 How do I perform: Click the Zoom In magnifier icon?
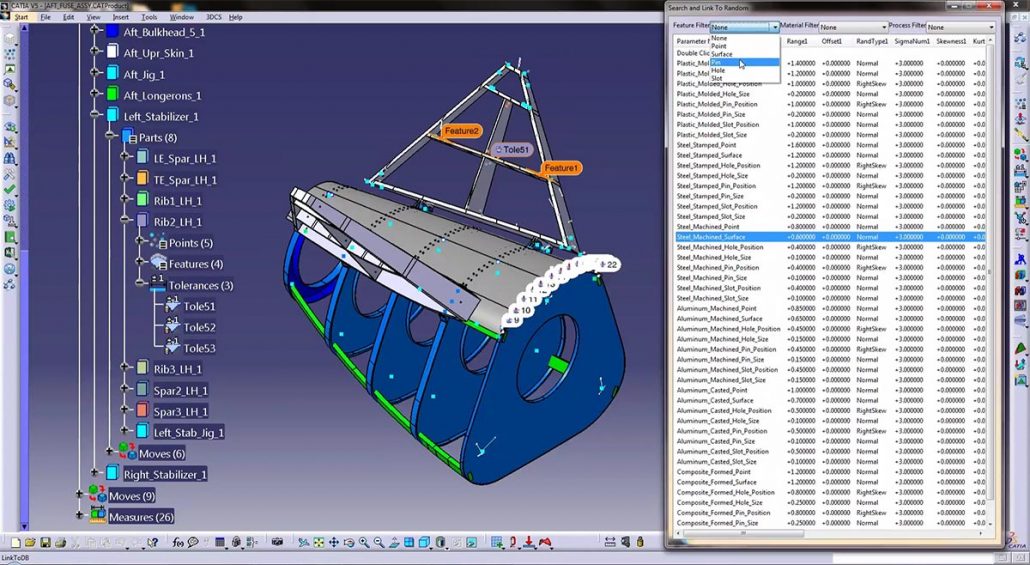(x=364, y=543)
